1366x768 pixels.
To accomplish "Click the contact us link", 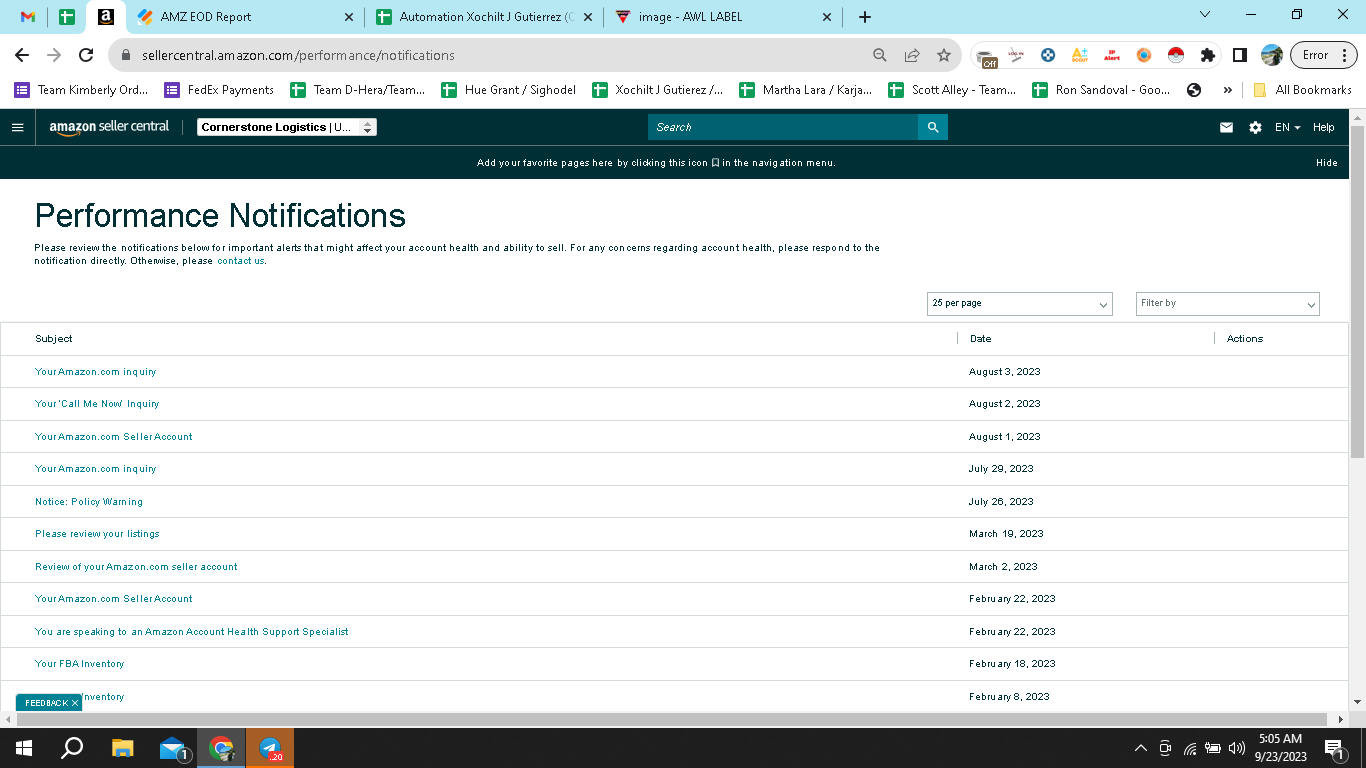I will pos(241,261).
